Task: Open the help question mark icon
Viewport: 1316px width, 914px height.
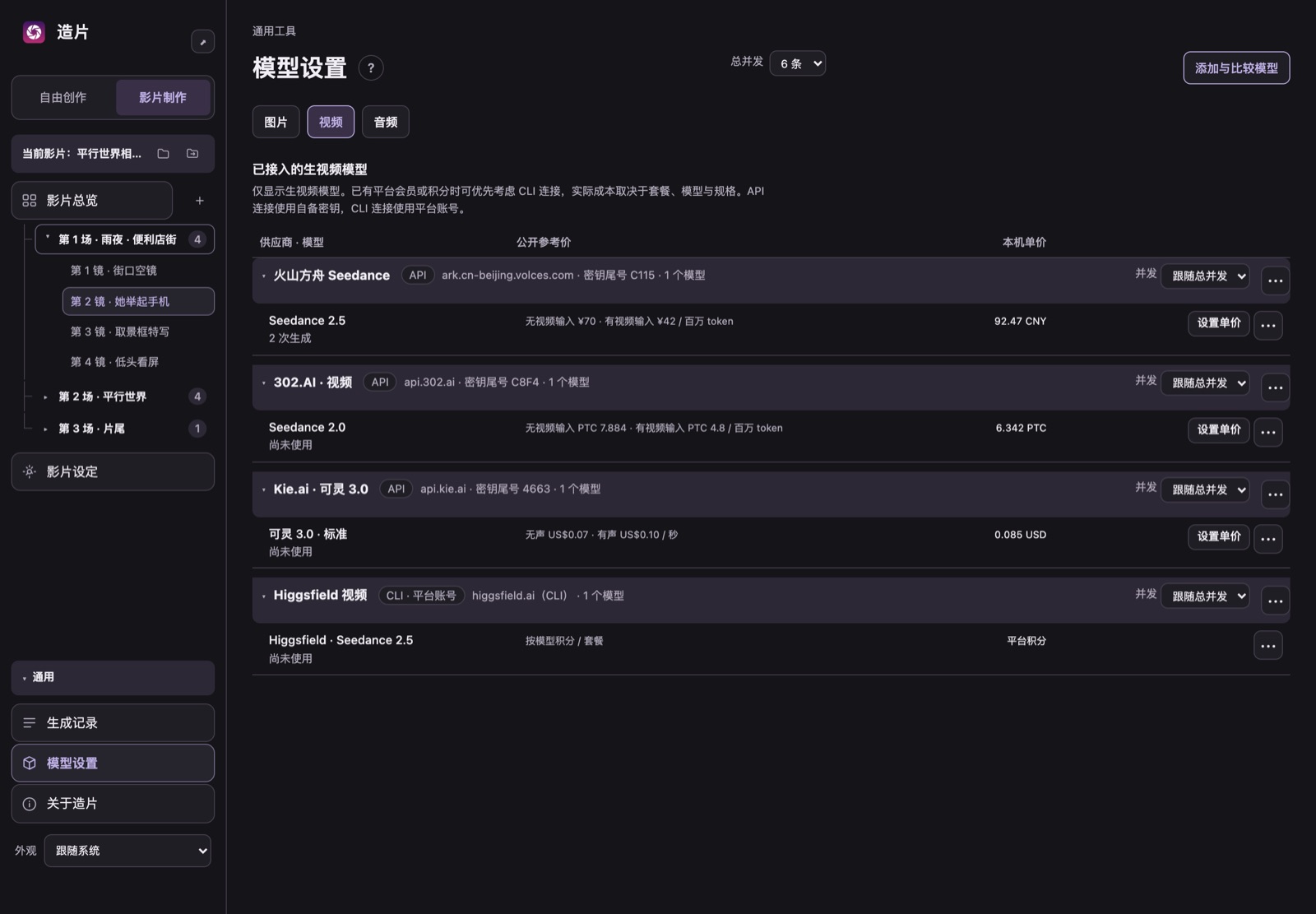Action: (x=371, y=68)
